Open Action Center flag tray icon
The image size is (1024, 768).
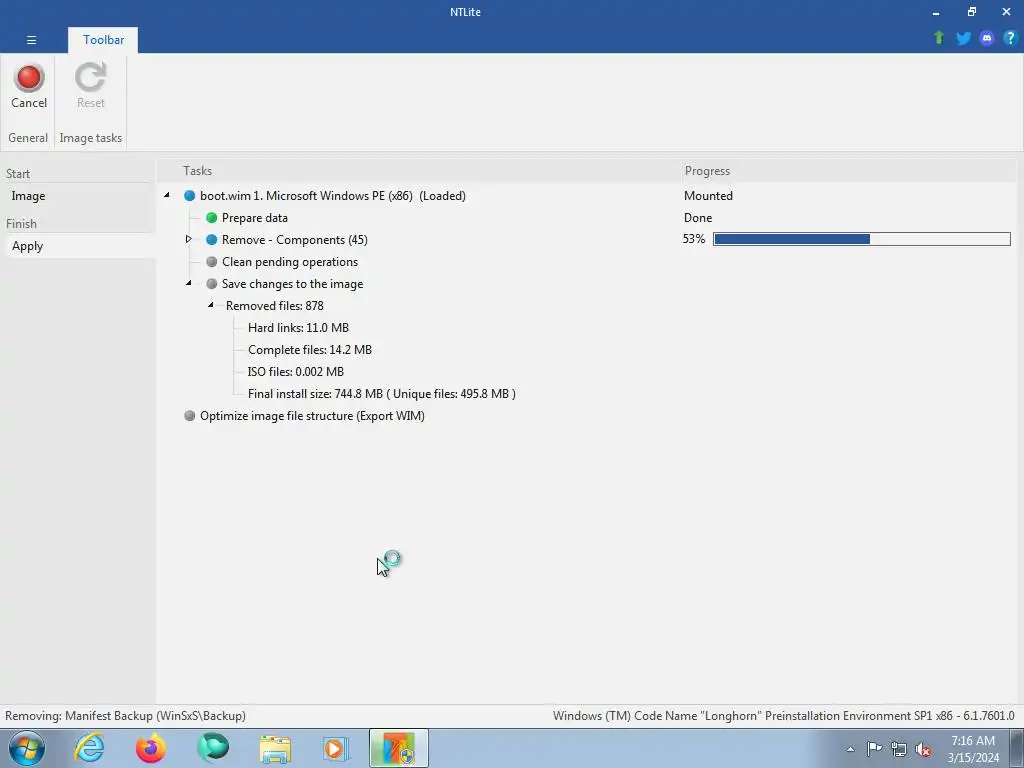874,749
